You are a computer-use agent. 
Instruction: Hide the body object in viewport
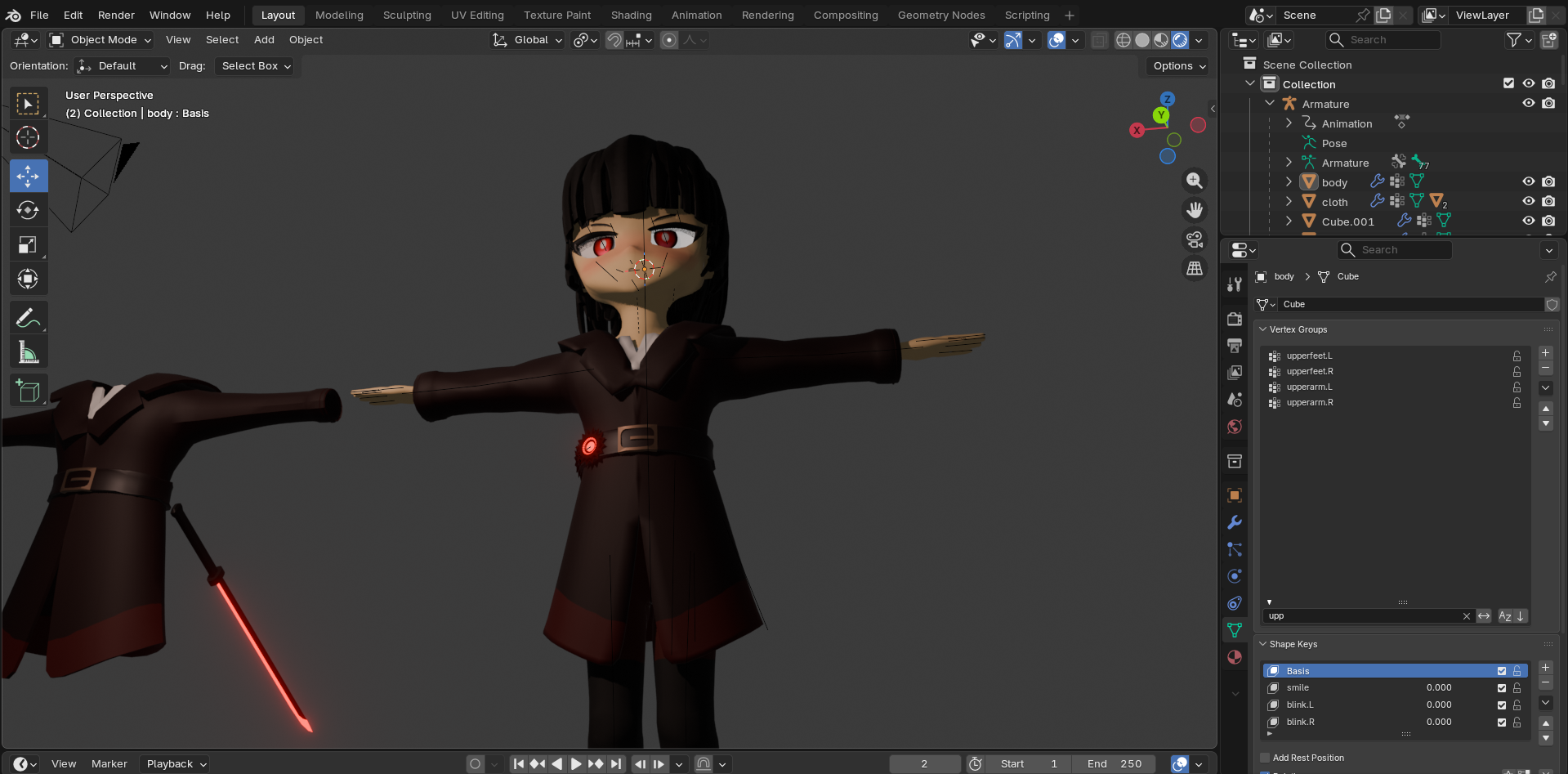pos(1529,182)
